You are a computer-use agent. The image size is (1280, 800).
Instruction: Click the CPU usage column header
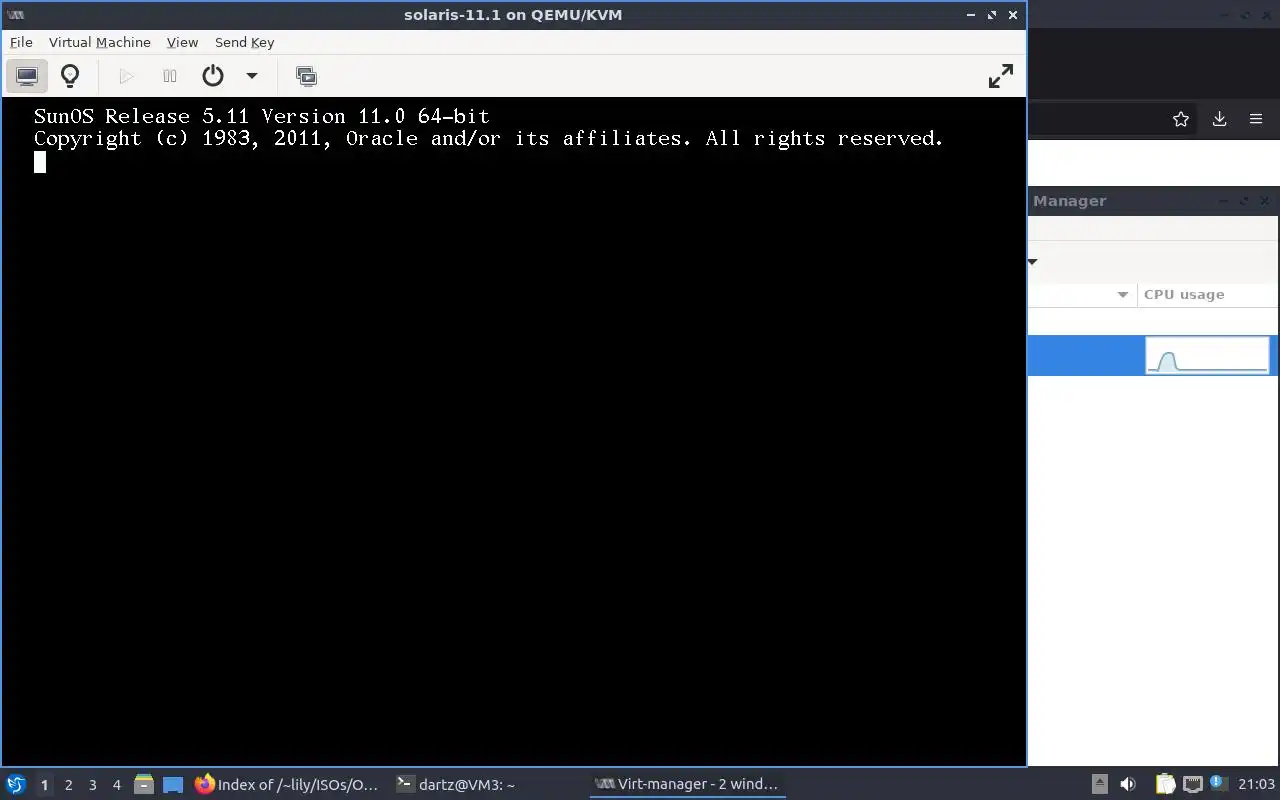pyautogui.click(x=1208, y=294)
